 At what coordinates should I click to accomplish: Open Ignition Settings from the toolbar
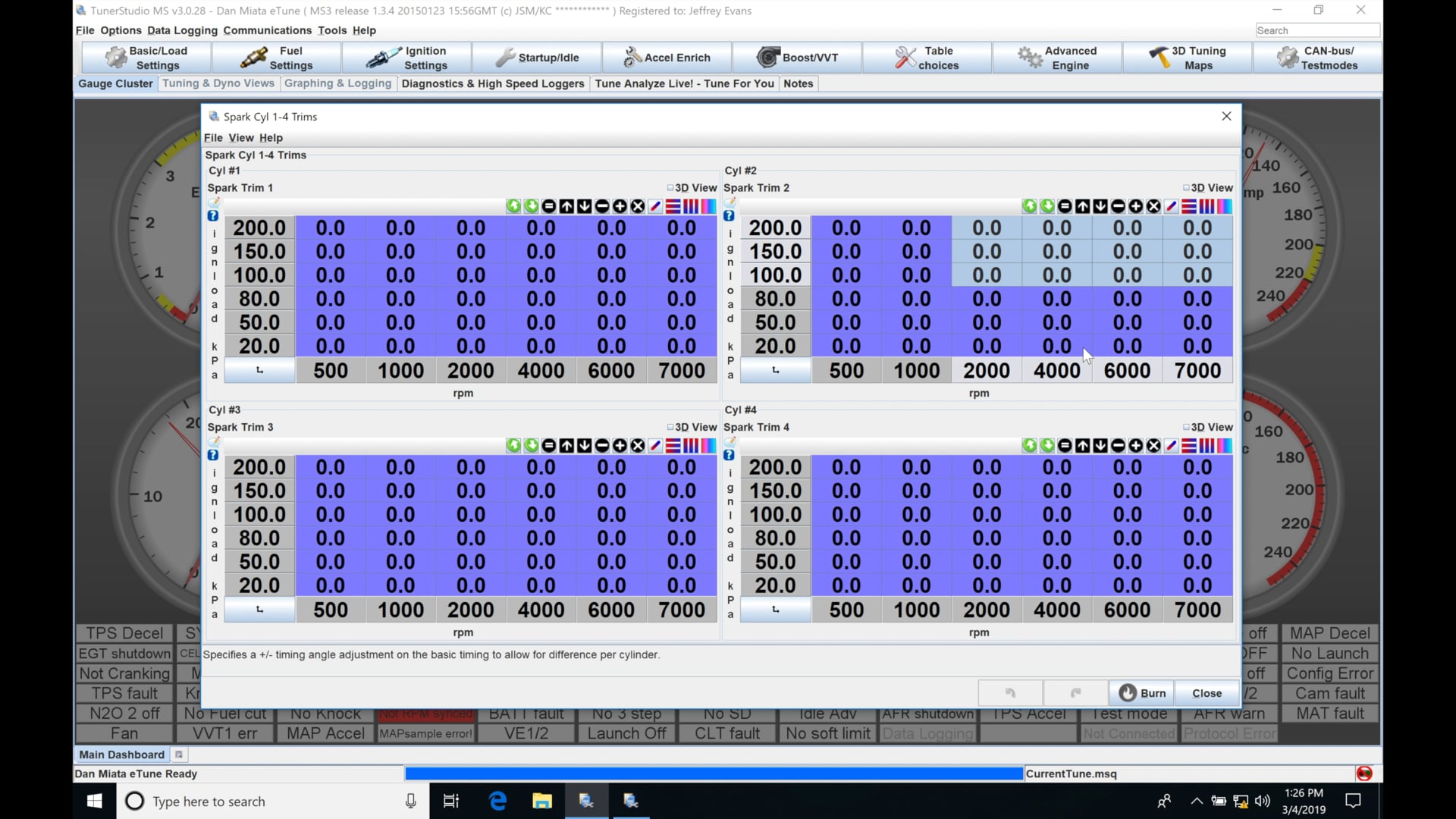[406, 57]
